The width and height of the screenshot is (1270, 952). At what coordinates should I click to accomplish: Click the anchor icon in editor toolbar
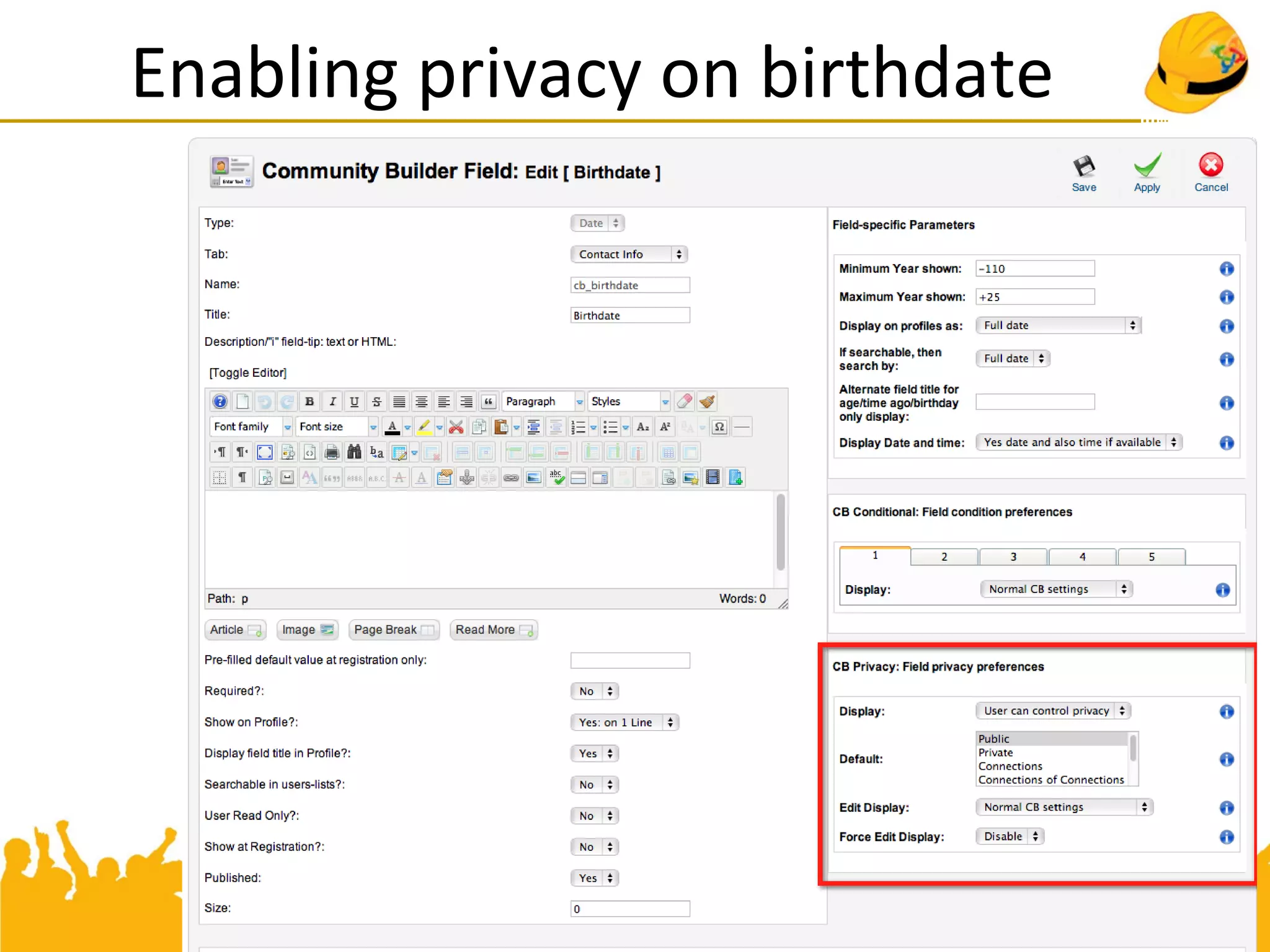(466, 478)
